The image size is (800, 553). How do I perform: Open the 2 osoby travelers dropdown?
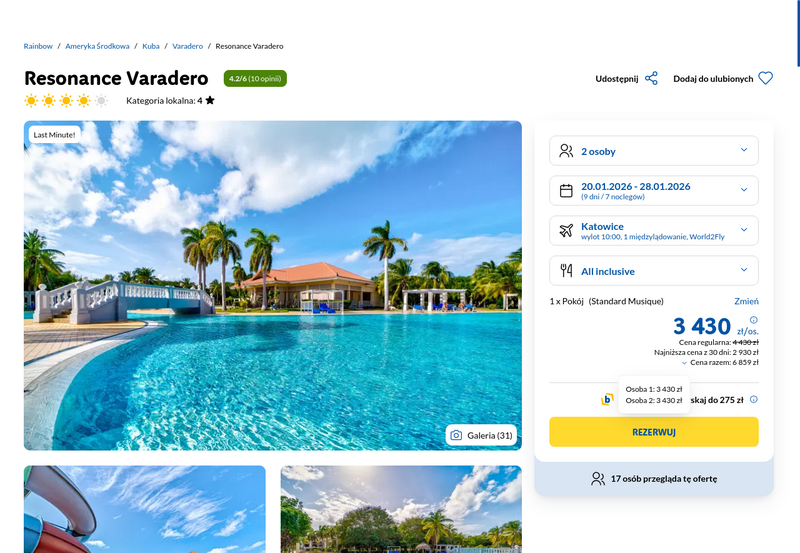click(654, 150)
